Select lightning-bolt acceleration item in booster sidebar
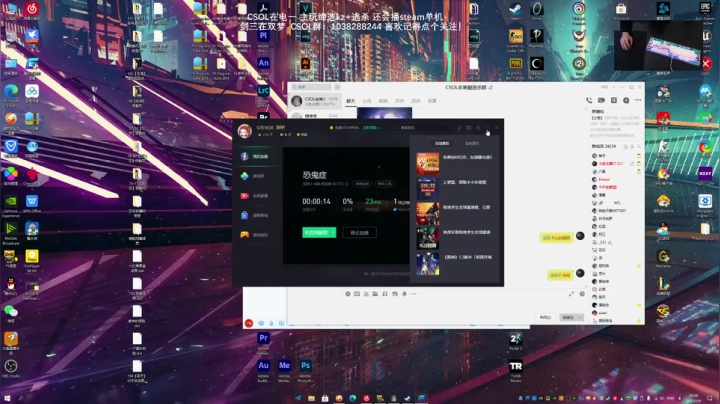Screen dimensions: 720x404 255,157
